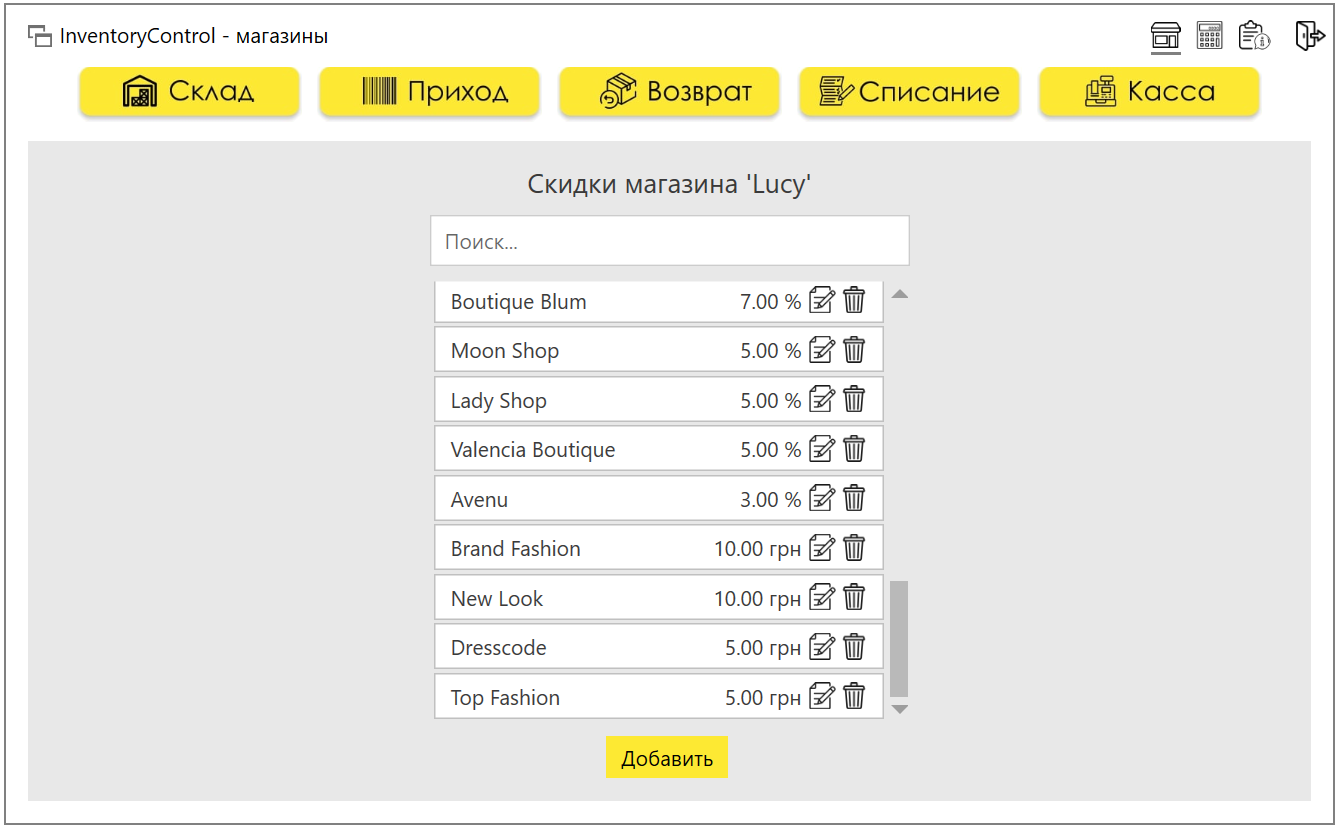Open the Возврат section
The width and height of the screenshot is (1339, 830).
[669, 91]
